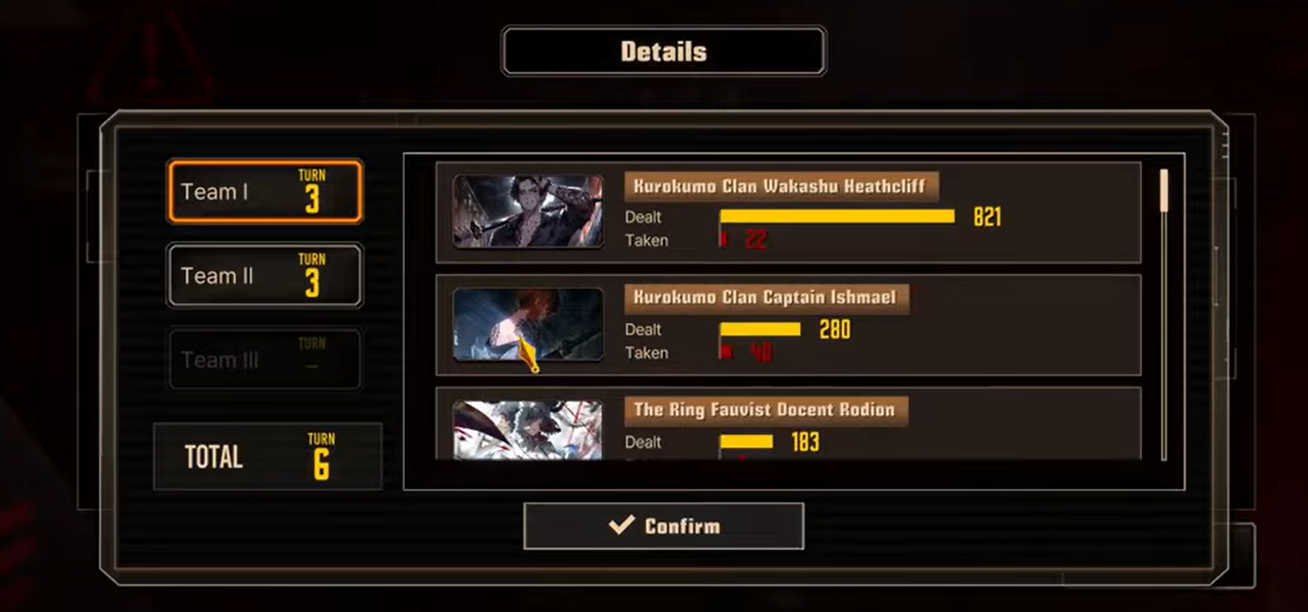Click the Kurokumo Clan Wakashu Heathcliff name label
1308x612 pixels.
[781, 186]
